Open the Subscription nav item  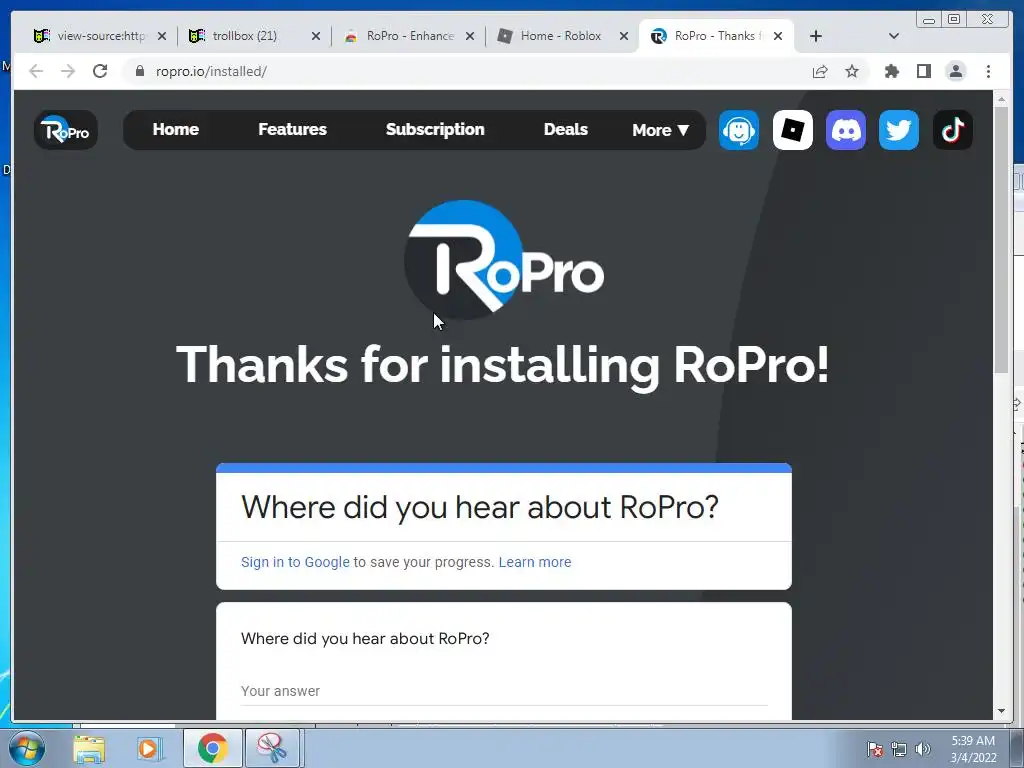point(435,129)
